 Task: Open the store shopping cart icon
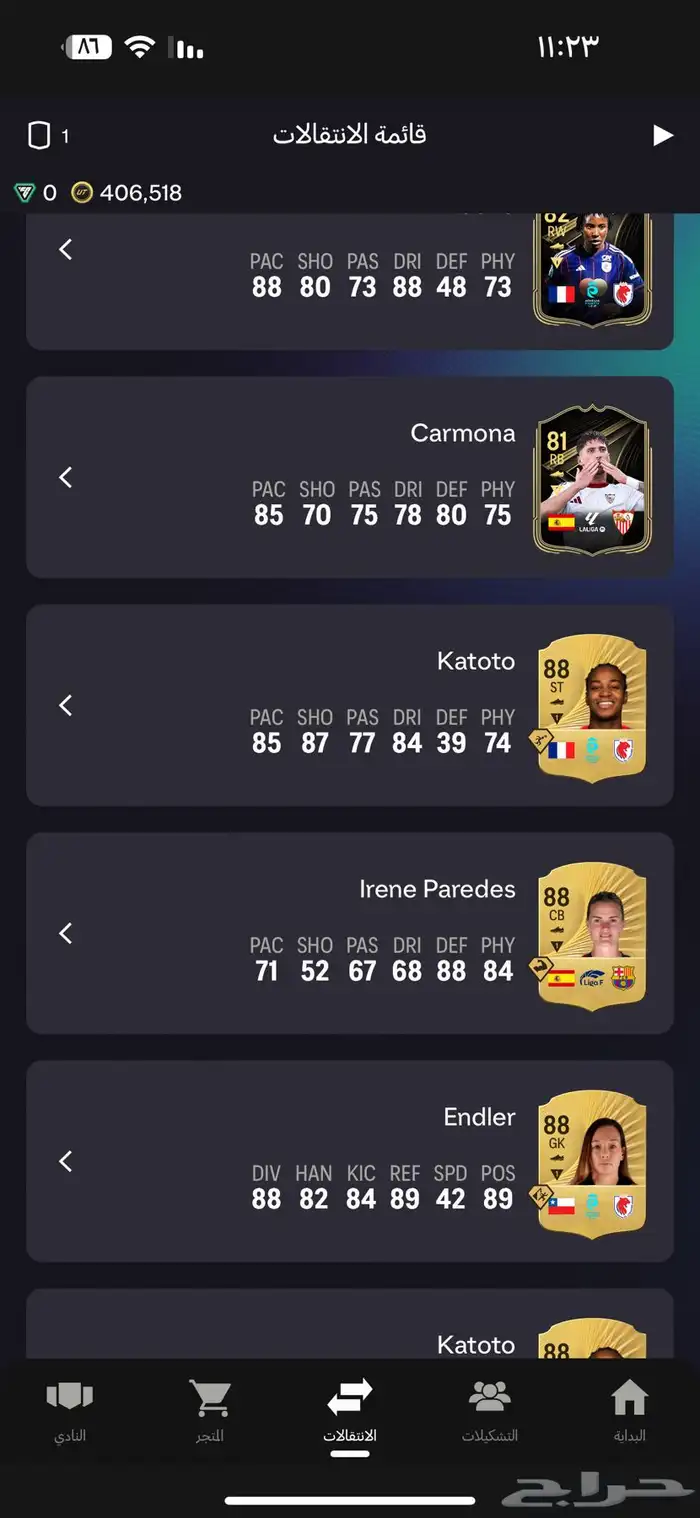[210, 1398]
